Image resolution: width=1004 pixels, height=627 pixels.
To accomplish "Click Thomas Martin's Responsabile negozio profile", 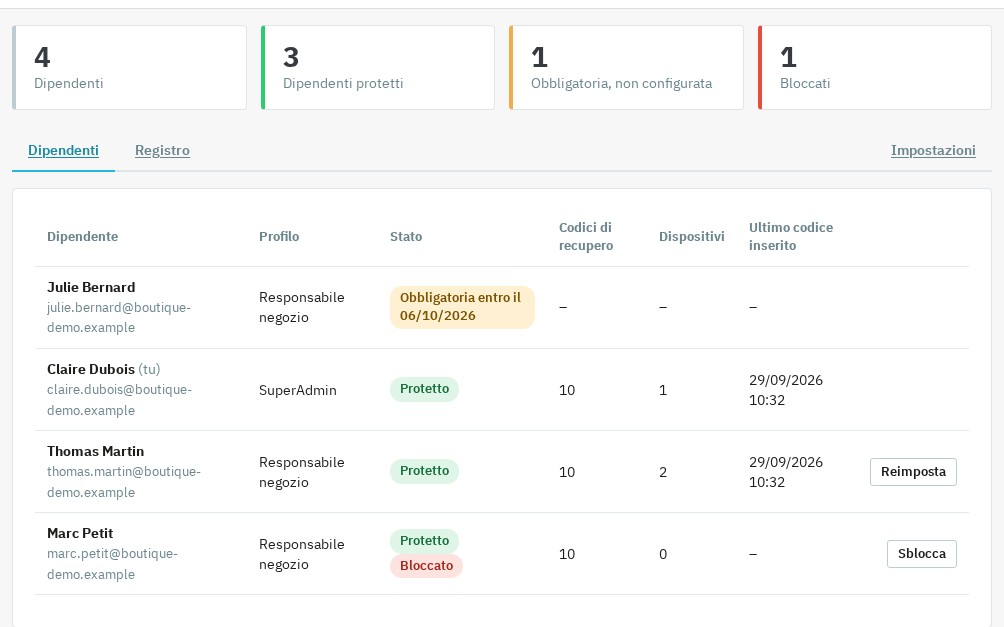I will click(302, 472).
